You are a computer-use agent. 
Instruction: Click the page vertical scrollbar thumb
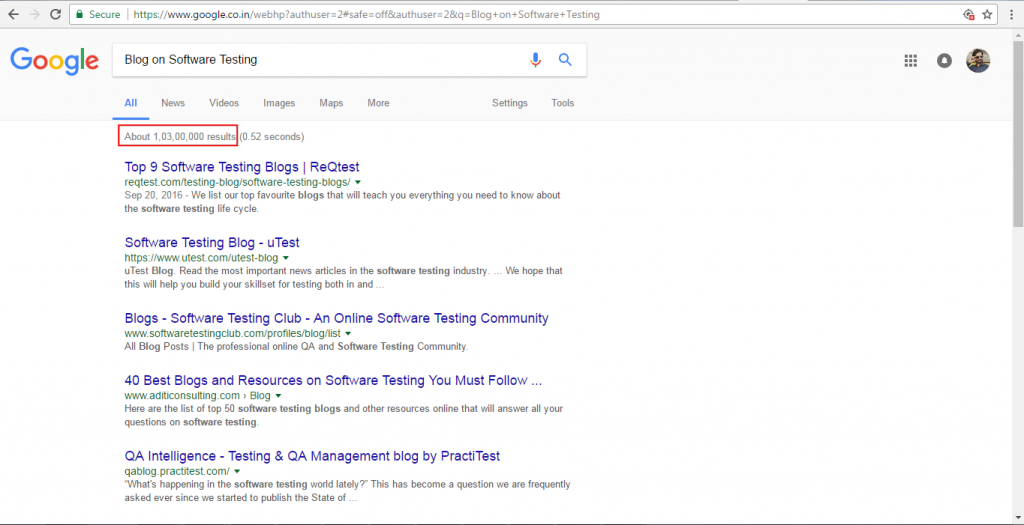click(x=1018, y=132)
